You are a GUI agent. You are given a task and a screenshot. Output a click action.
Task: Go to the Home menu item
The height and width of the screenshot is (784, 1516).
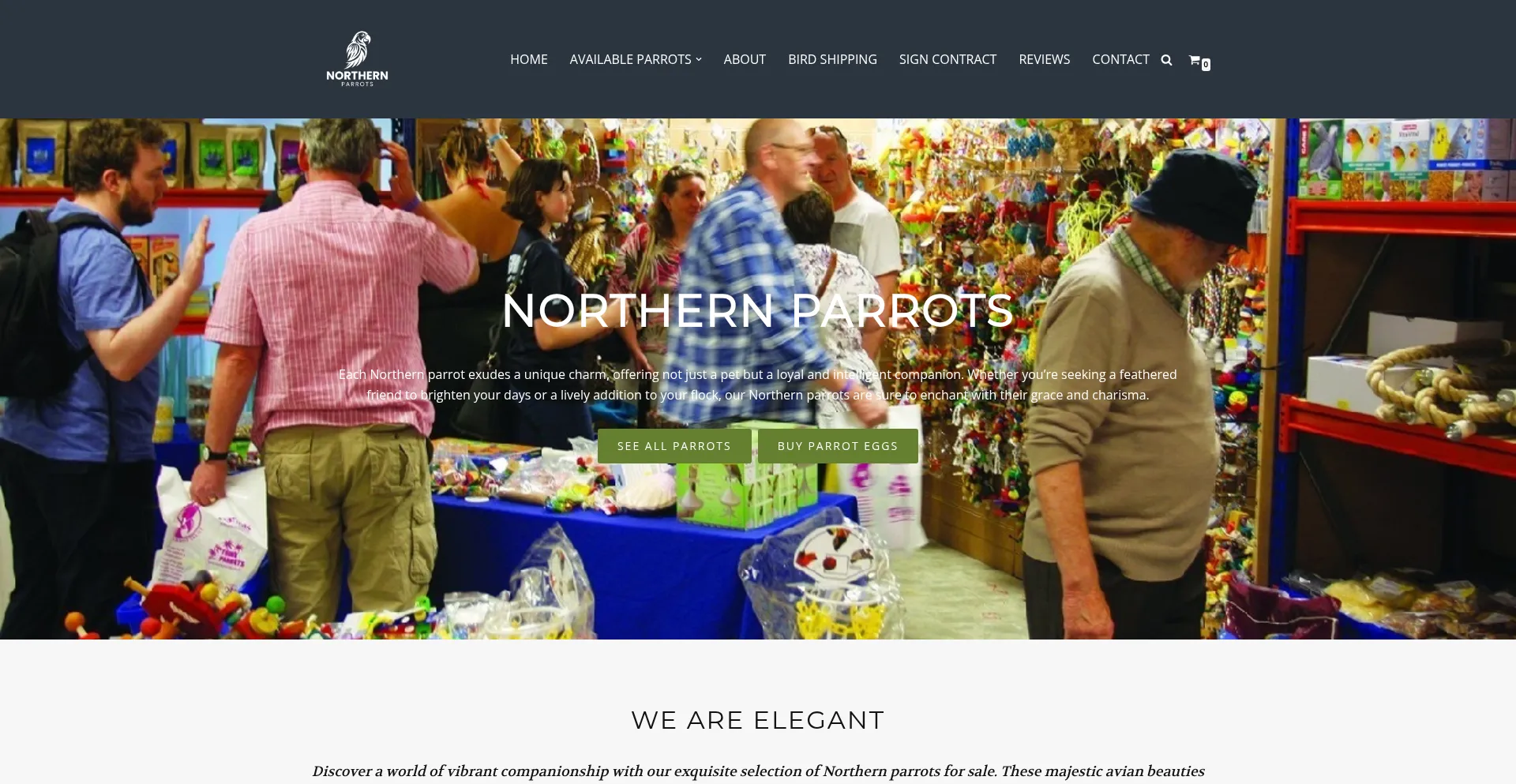click(x=529, y=59)
